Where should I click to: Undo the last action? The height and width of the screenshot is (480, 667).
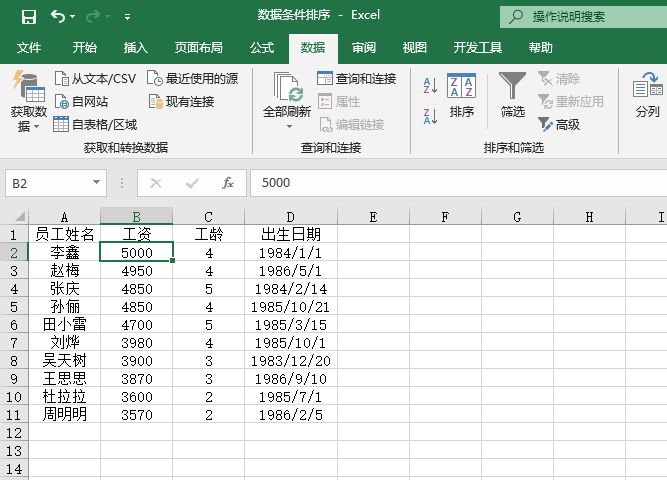click(x=58, y=17)
